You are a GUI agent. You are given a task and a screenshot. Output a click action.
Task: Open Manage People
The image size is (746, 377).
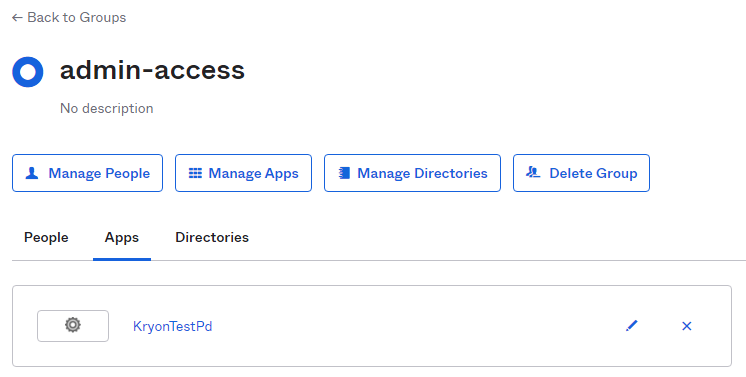(88, 173)
